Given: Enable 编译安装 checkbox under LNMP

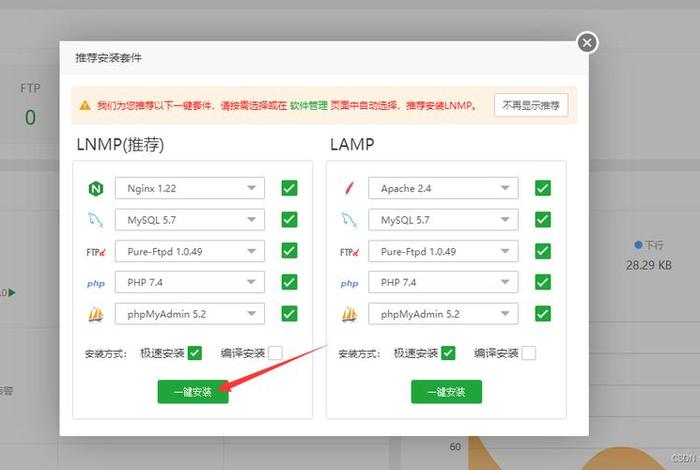Looking at the screenshot, I should [x=275, y=353].
